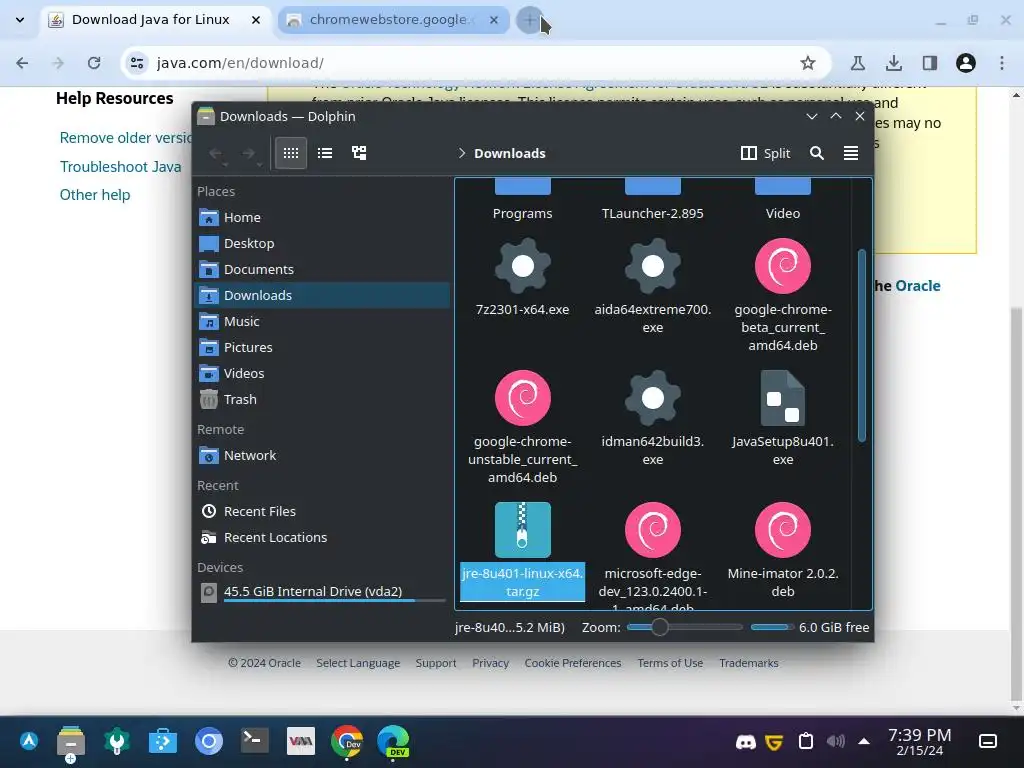Open Chrome tab search dropdown
The width and height of the screenshot is (1024, 768).
[20, 20]
